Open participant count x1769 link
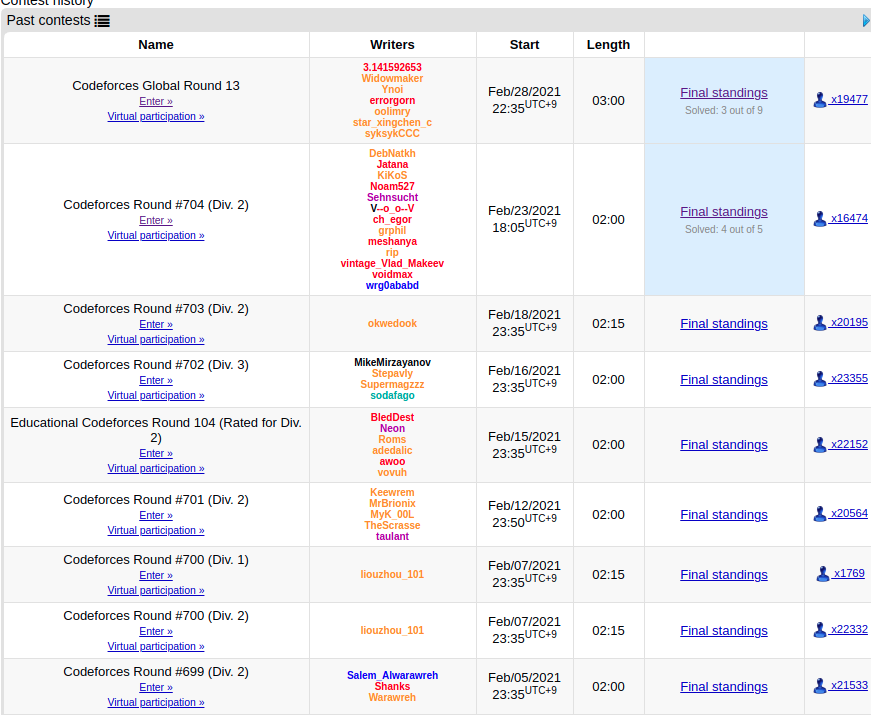Image resolution: width=871 pixels, height=715 pixels. [849, 573]
